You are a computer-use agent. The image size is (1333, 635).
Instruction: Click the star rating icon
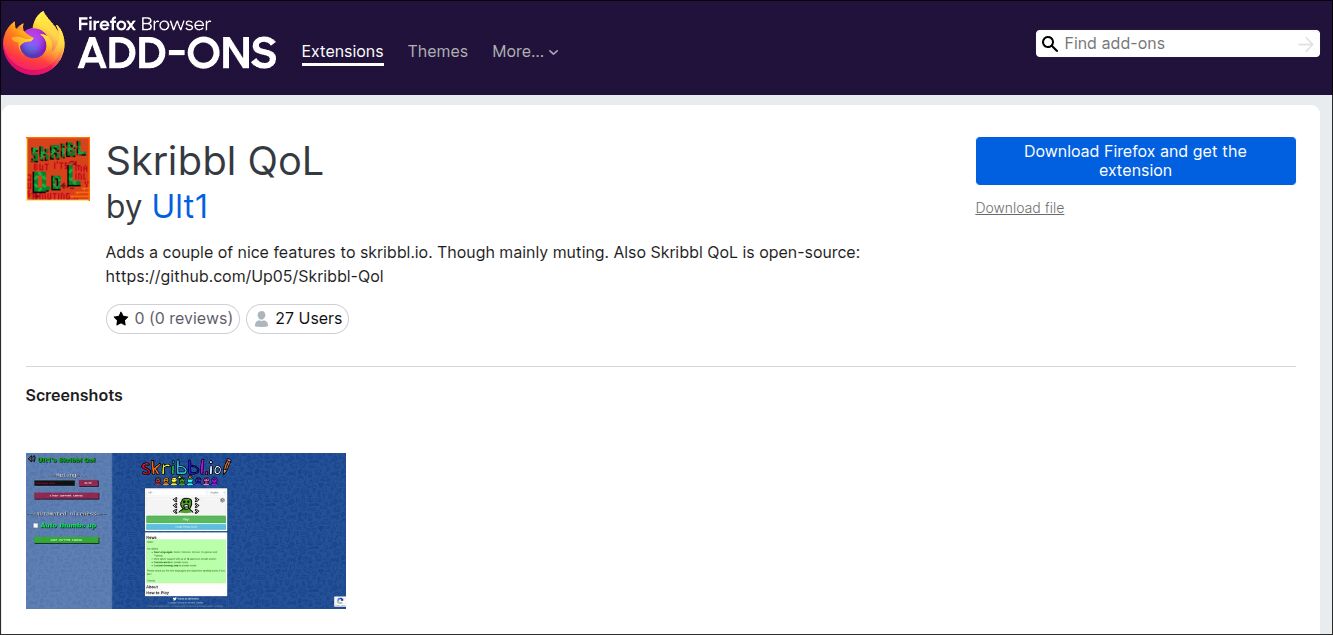click(x=121, y=319)
